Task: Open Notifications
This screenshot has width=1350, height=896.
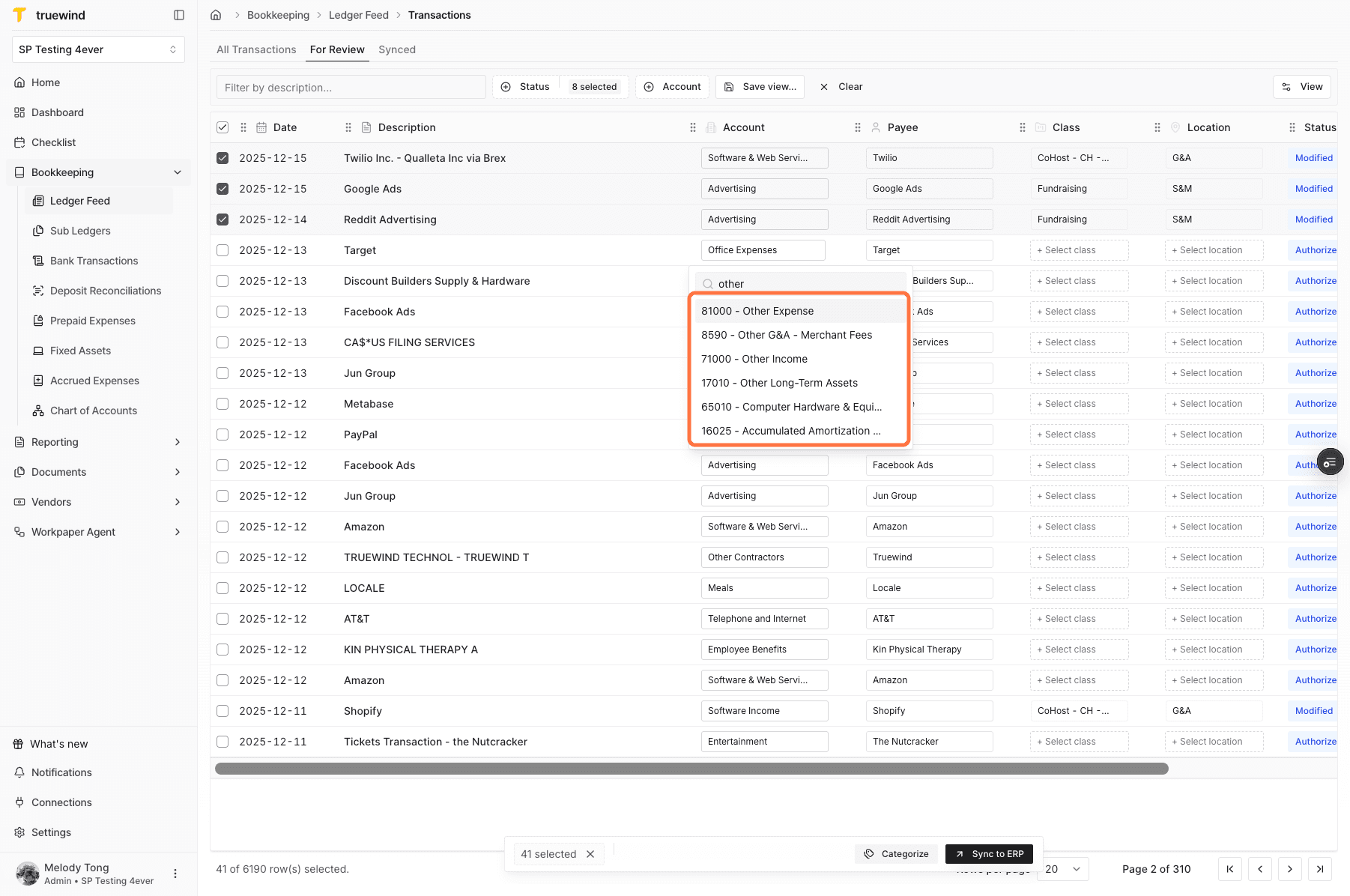Action: 61,772
